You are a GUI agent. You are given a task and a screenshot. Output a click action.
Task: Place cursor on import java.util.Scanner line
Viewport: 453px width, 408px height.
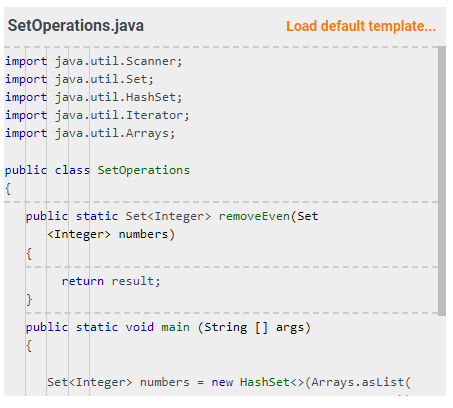click(x=94, y=61)
